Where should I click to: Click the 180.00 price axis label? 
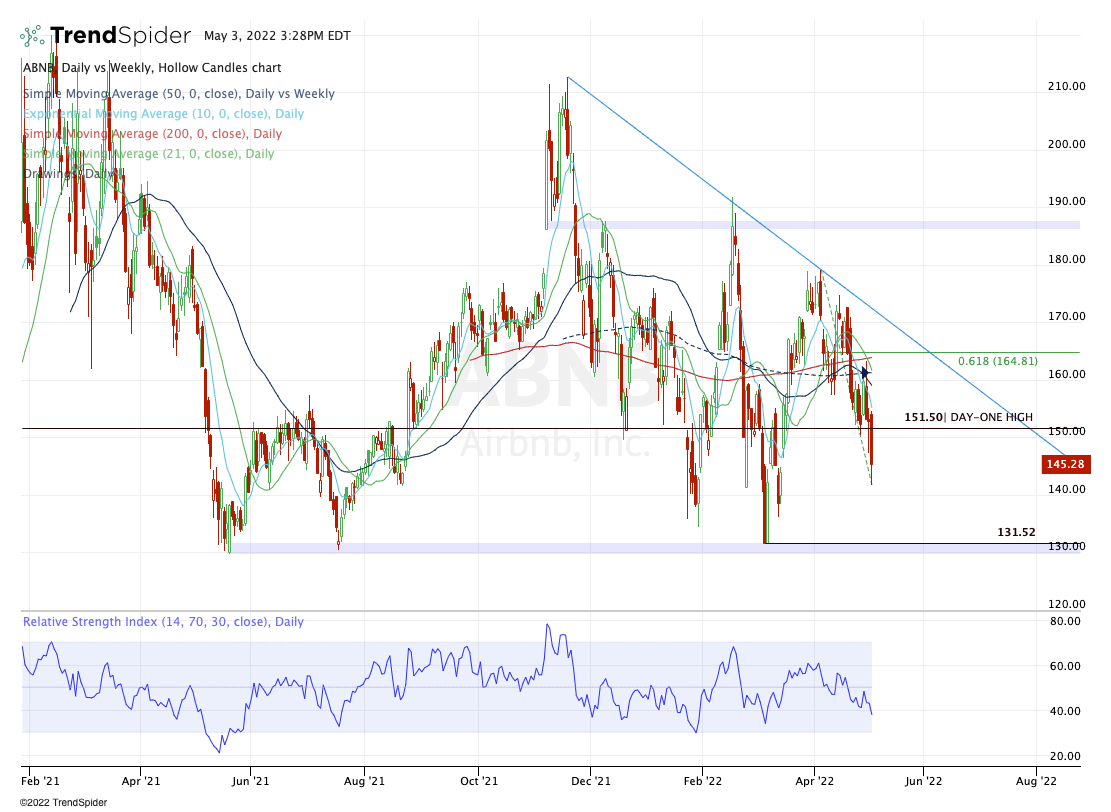[1066, 259]
